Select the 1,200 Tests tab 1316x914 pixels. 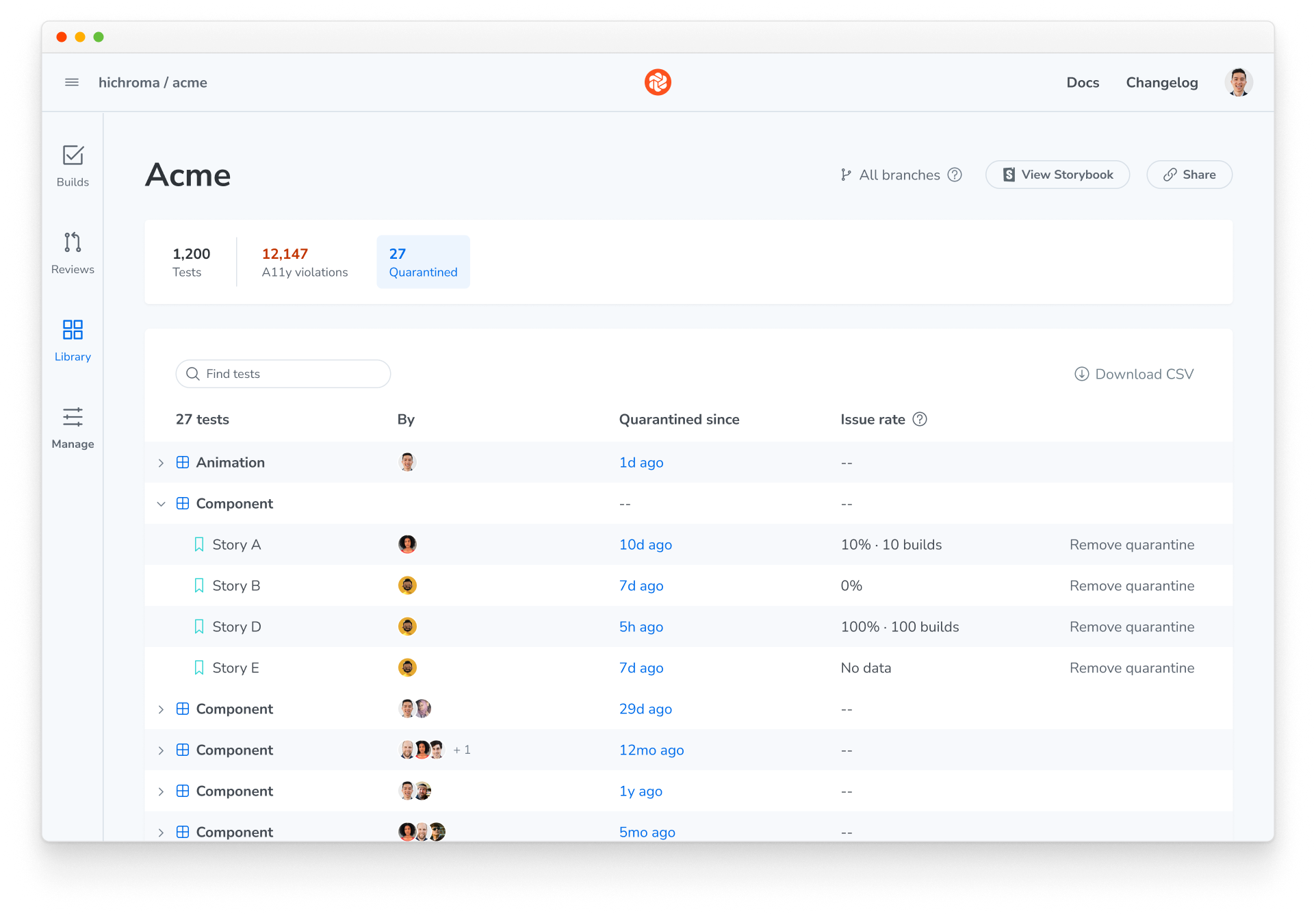tap(191, 262)
